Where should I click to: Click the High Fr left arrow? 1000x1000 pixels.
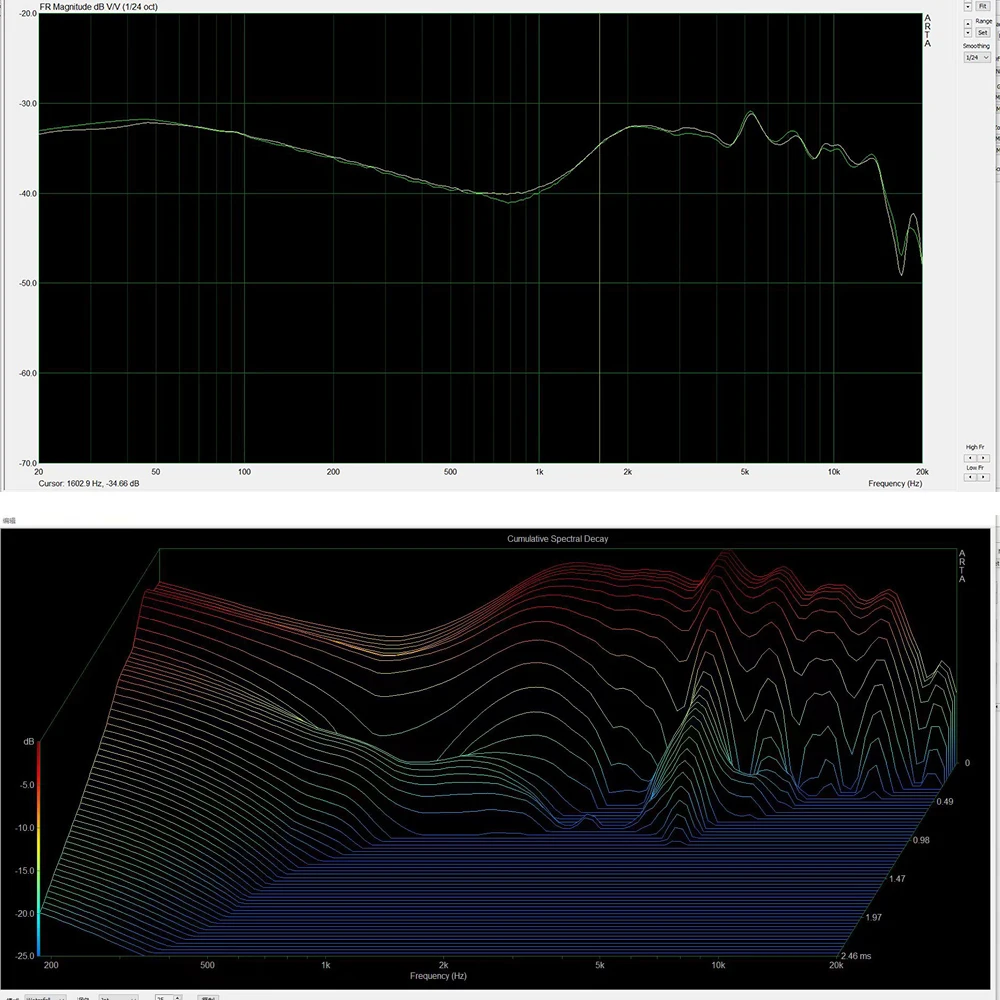click(971, 458)
